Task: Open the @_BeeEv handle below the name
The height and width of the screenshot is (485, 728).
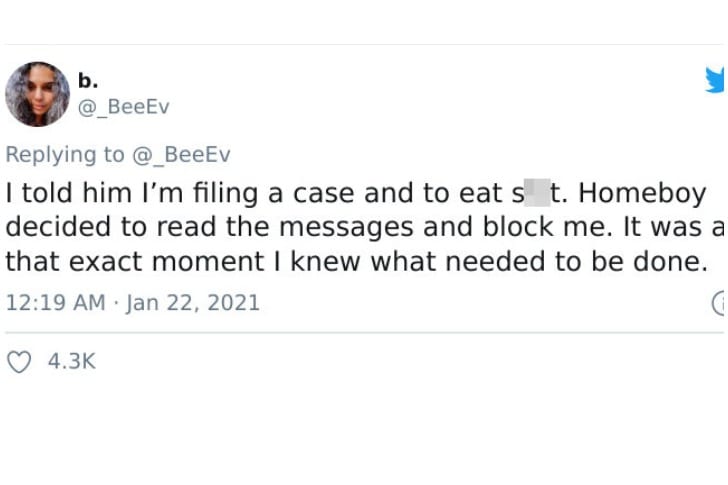Action: coord(124,107)
